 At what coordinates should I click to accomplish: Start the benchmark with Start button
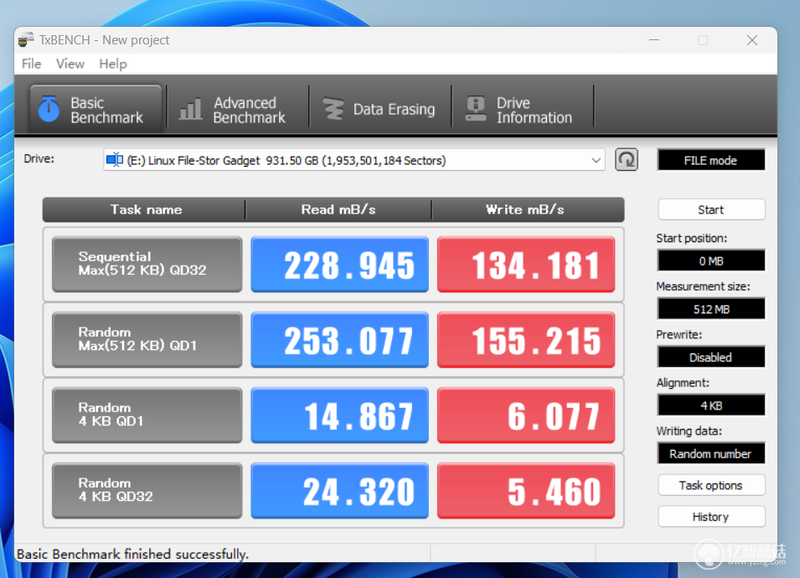pyautogui.click(x=711, y=210)
